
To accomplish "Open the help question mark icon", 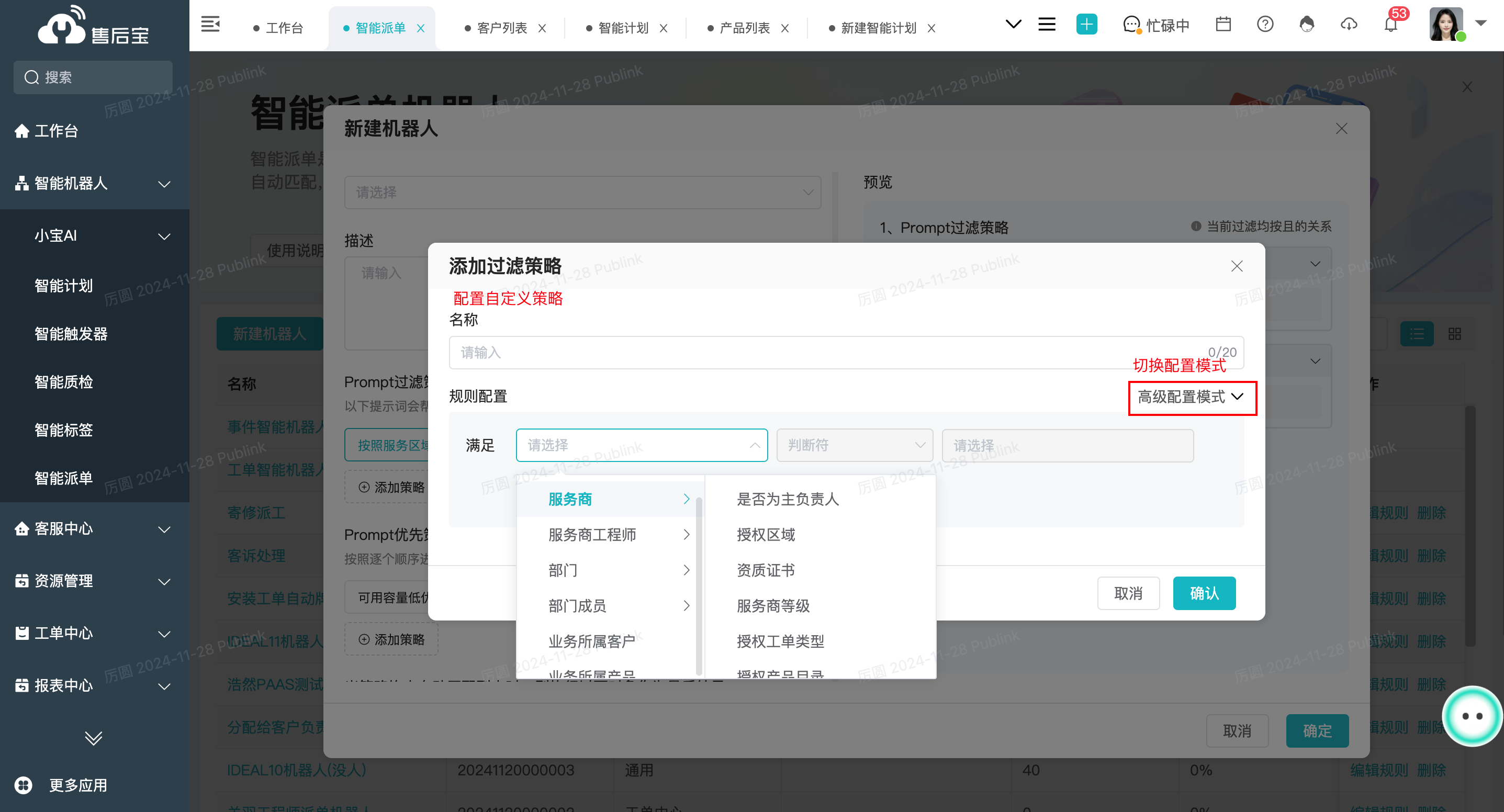I will (1265, 25).
